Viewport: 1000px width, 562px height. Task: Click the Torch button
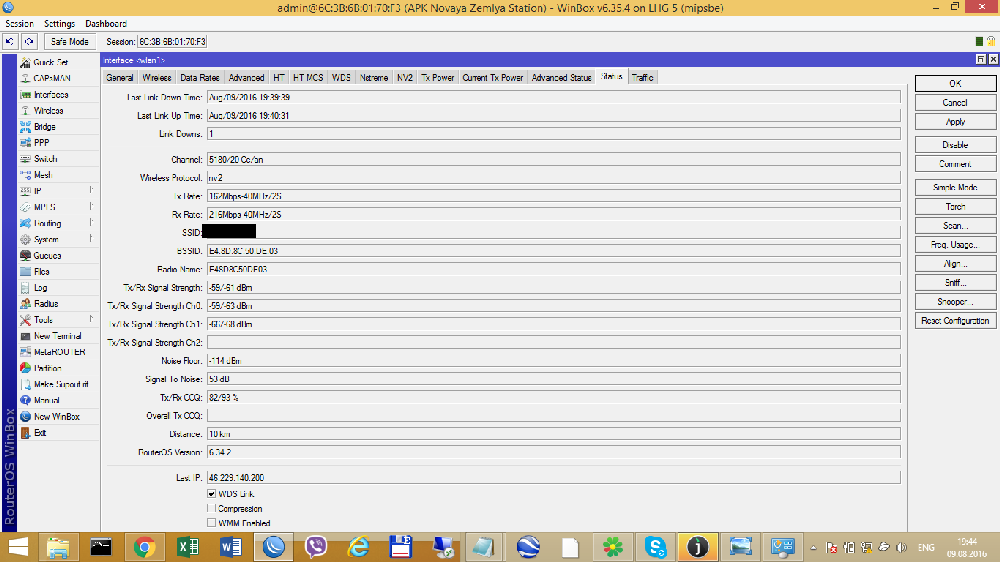(955, 207)
